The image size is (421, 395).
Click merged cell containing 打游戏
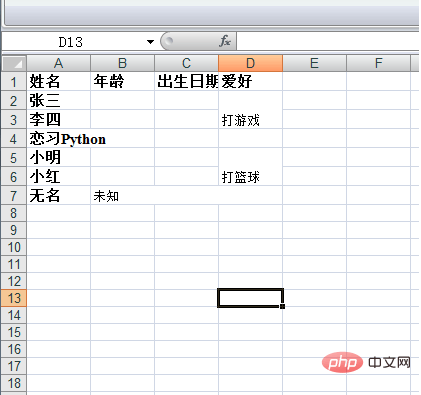click(x=250, y=110)
